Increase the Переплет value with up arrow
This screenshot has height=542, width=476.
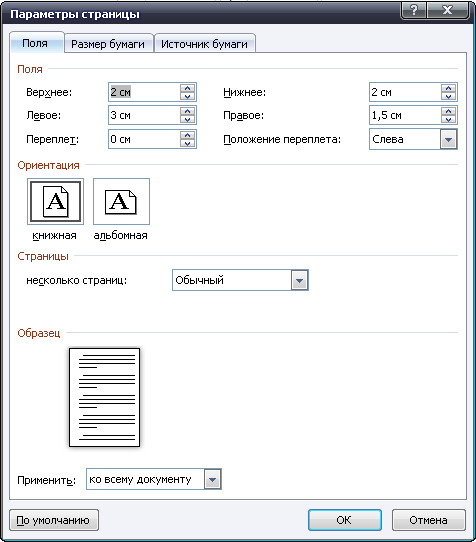point(187,135)
